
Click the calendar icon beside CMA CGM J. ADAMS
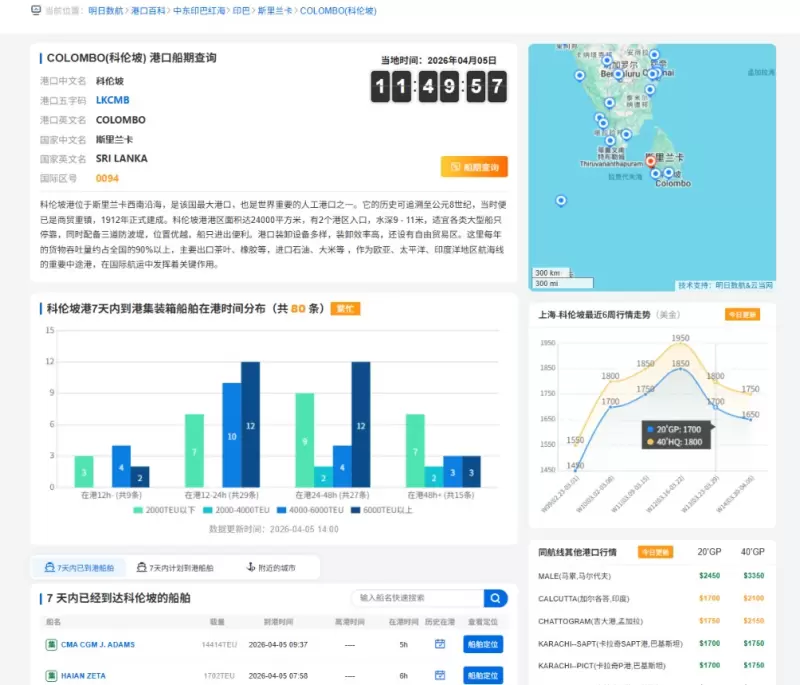[440, 644]
